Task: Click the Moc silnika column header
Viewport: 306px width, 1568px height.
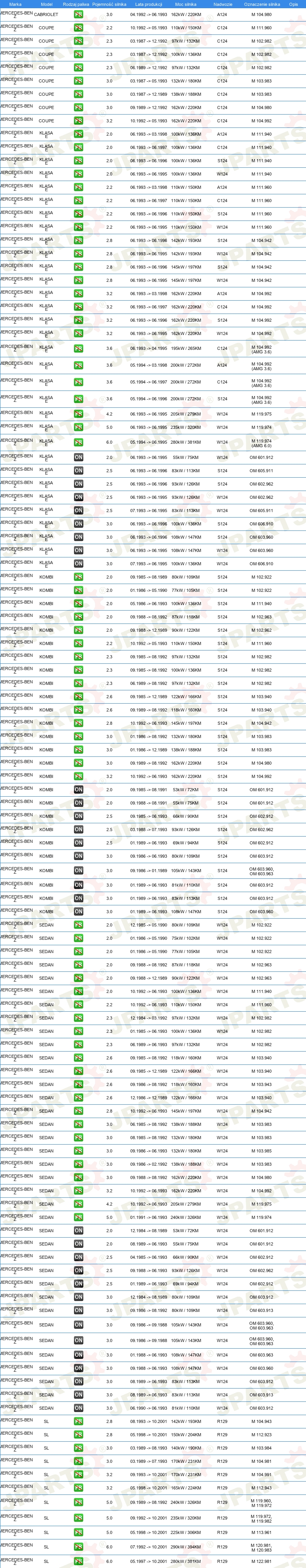Action: point(186,4)
